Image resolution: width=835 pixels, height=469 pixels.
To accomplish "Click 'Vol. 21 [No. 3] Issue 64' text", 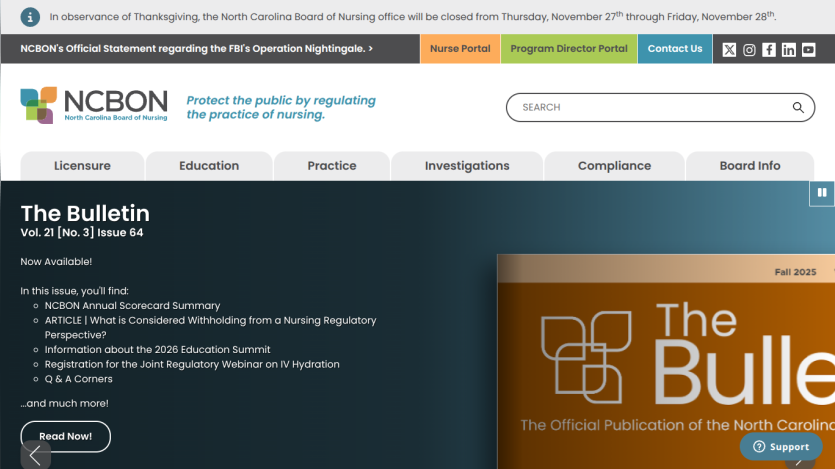I will tap(81, 233).
